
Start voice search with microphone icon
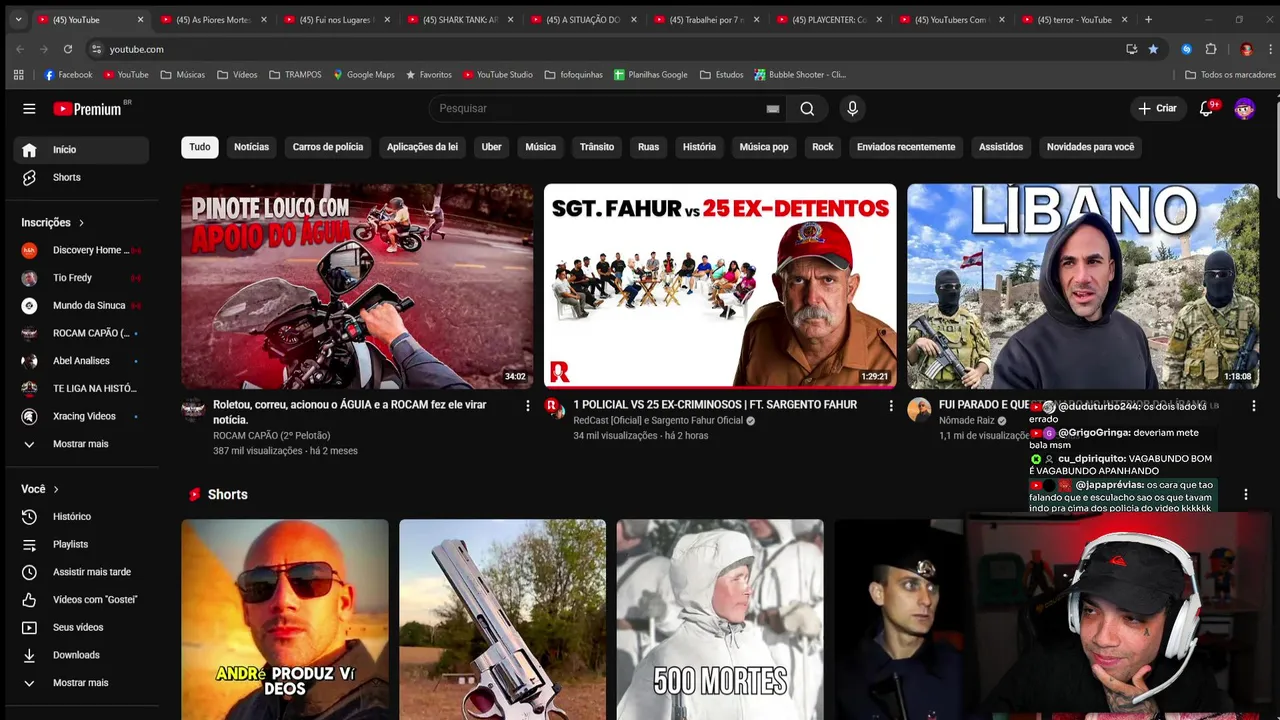click(x=852, y=108)
